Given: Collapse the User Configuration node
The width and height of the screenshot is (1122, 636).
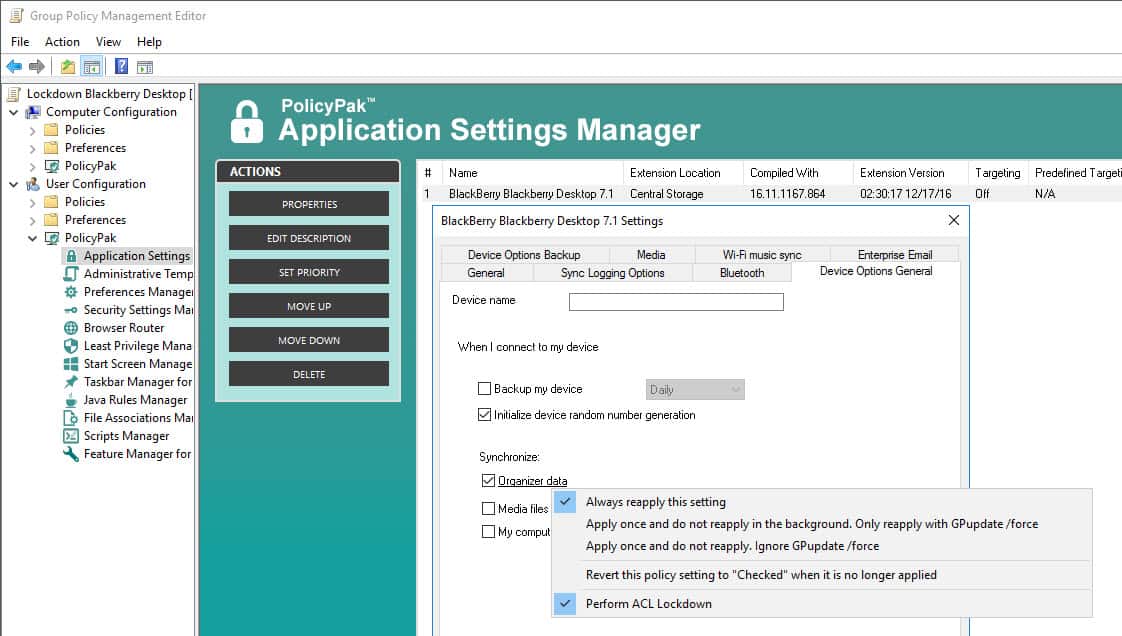Looking at the screenshot, I should [x=14, y=184].
